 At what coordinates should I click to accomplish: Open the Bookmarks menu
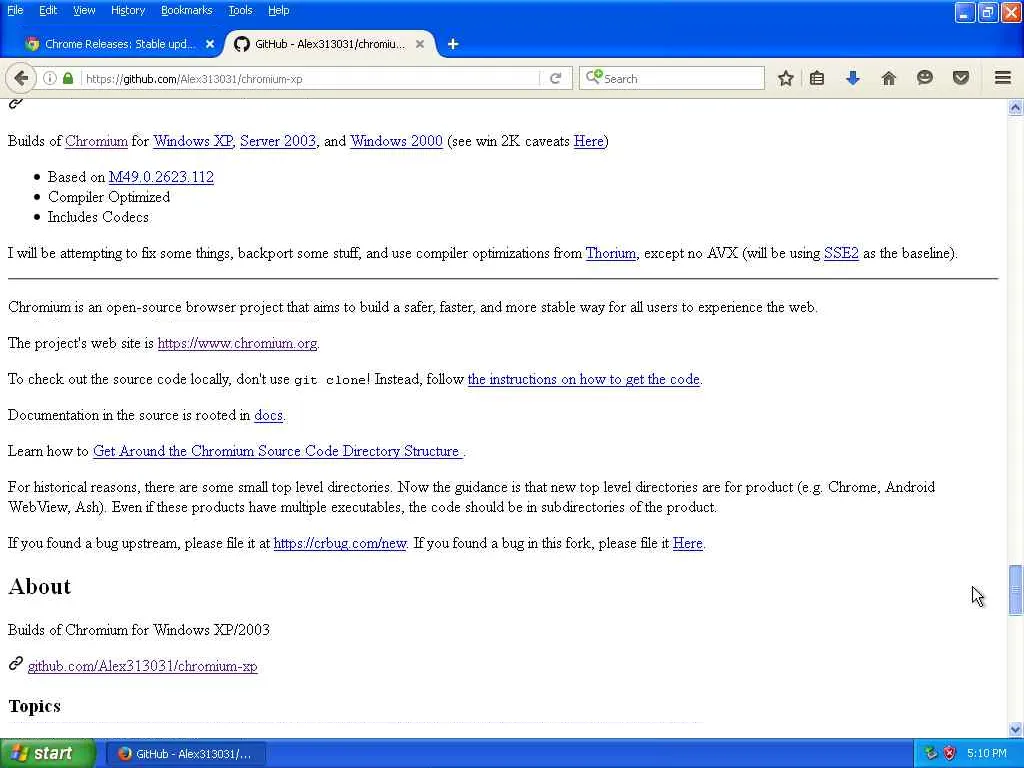click(186, 10)
